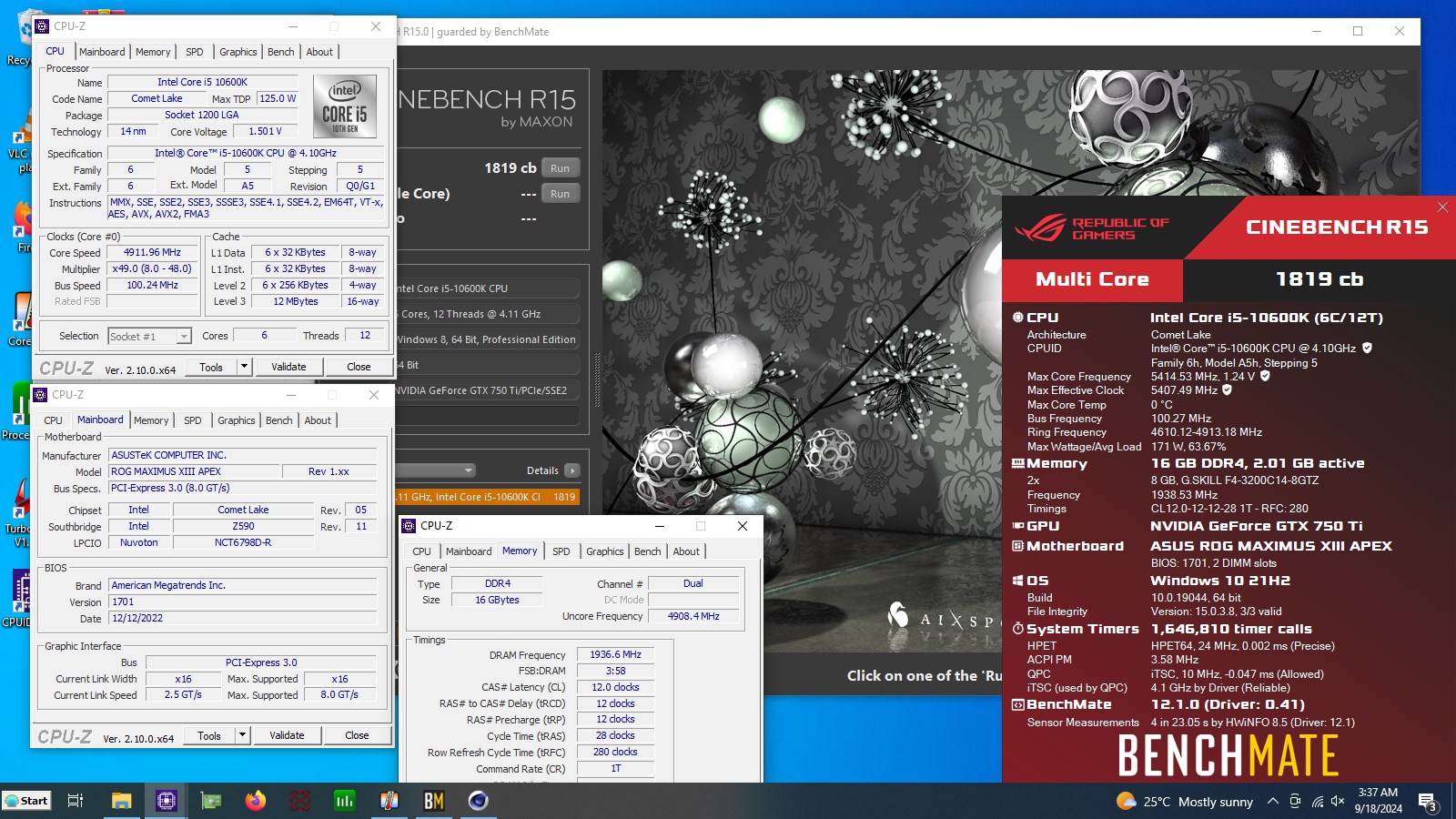This screenshot has height=819, width=1456.
Task: Click the Name field Intel Core i5 10600K
Action: point(202,82)
